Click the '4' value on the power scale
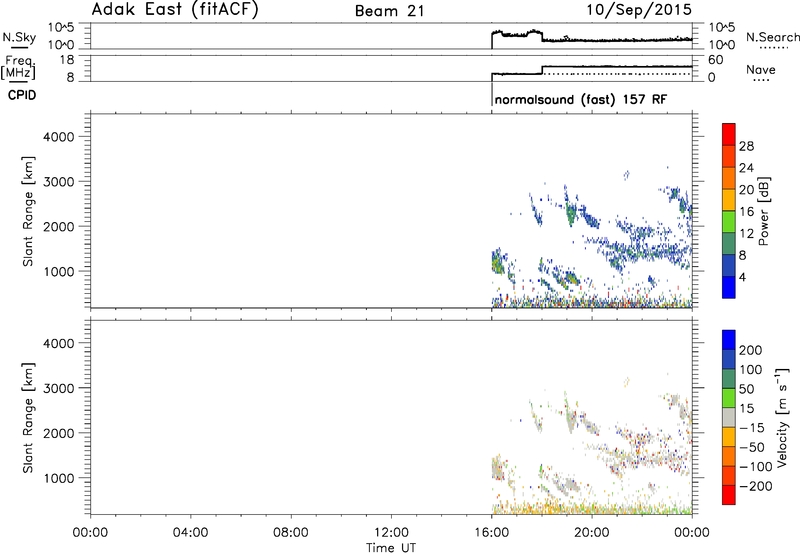The height and width of the screenshot is (554, 800). [x=742, y=277]
